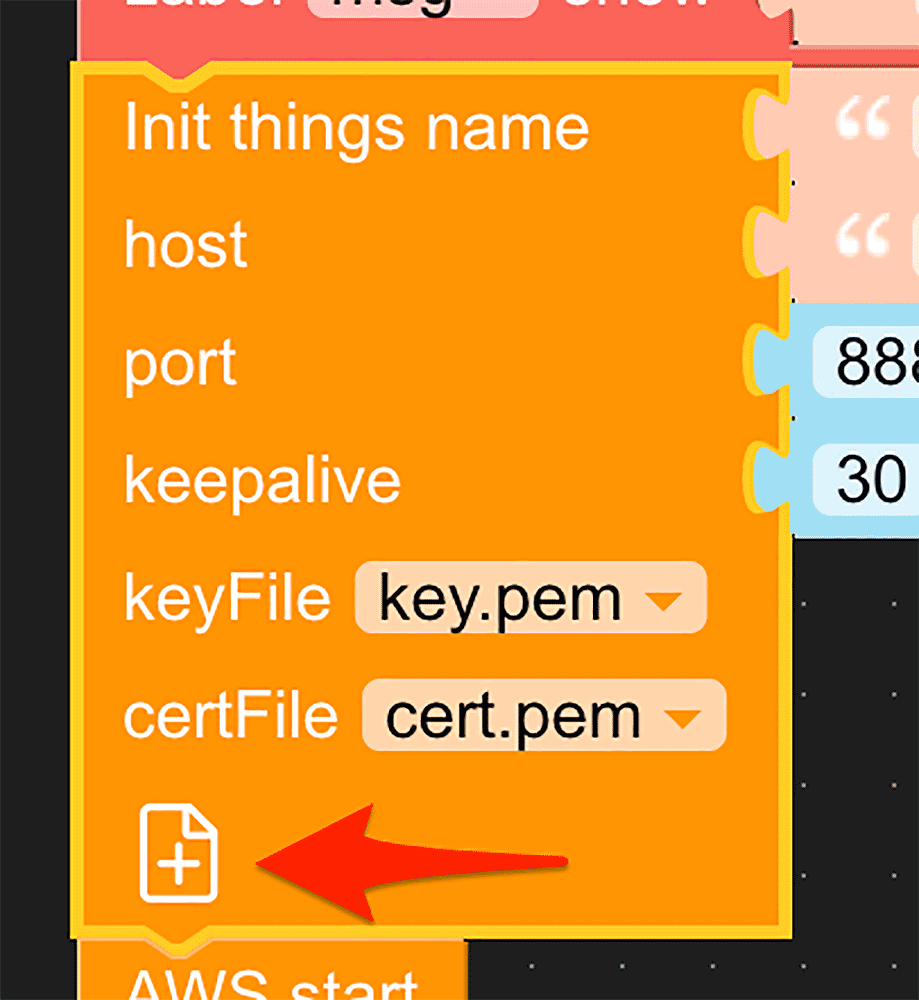
Task: Click the "keepalive" label on orange block
Action: tap(262, 481)
